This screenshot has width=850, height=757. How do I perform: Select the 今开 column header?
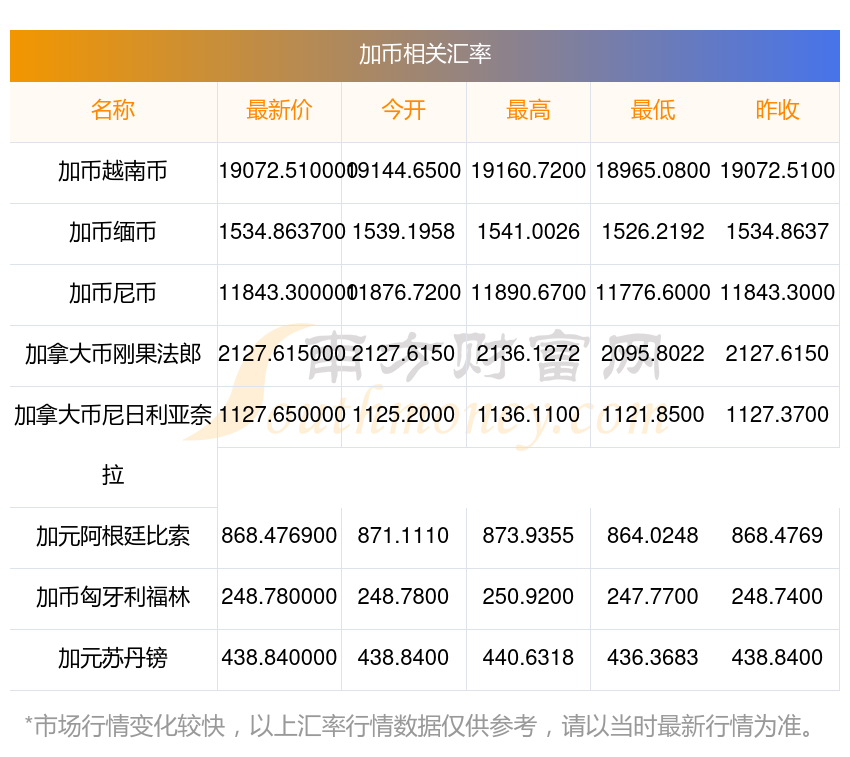pyautogui.click(x=403, y=110)
